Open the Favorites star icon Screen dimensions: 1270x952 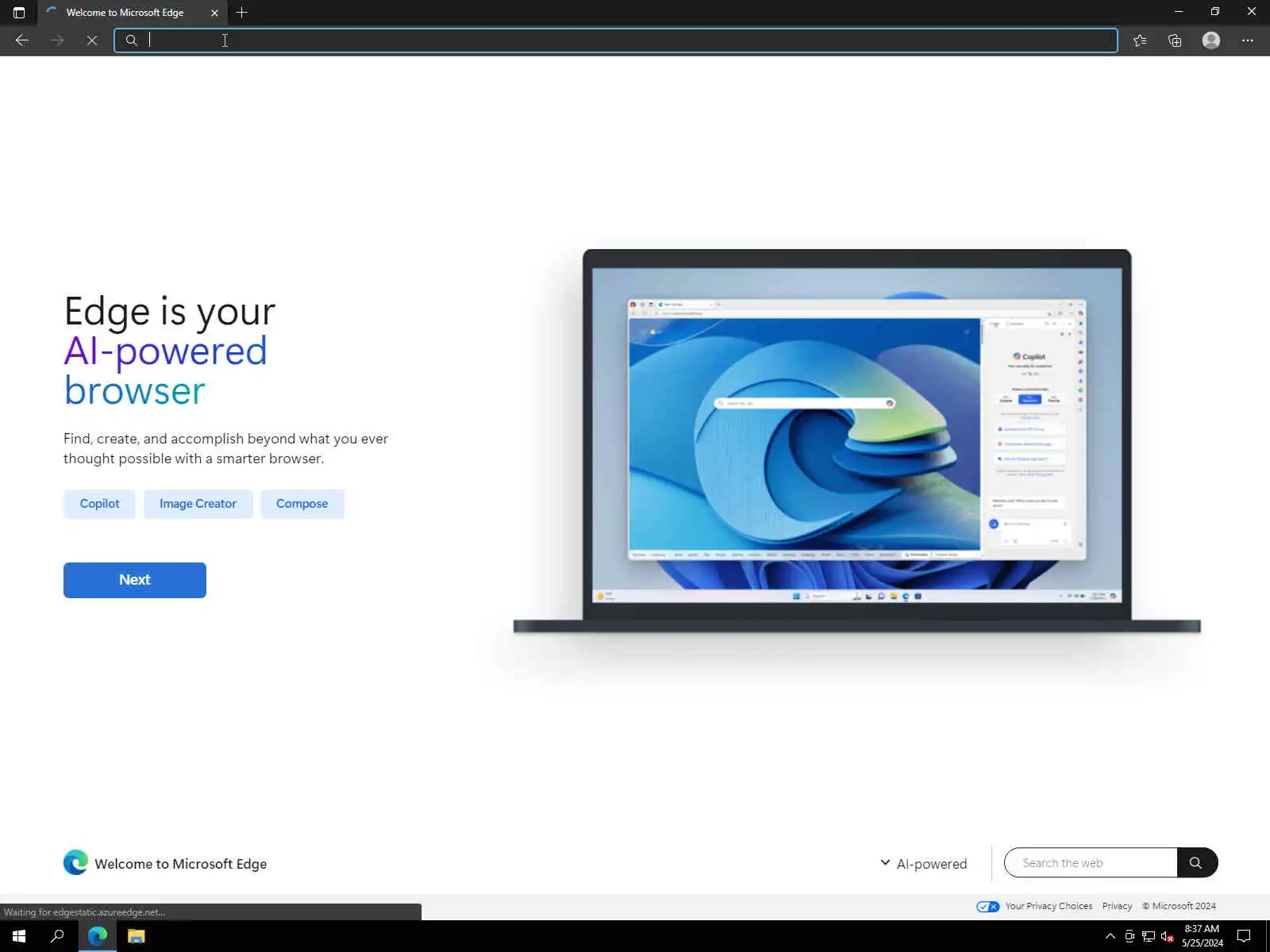1140,40
